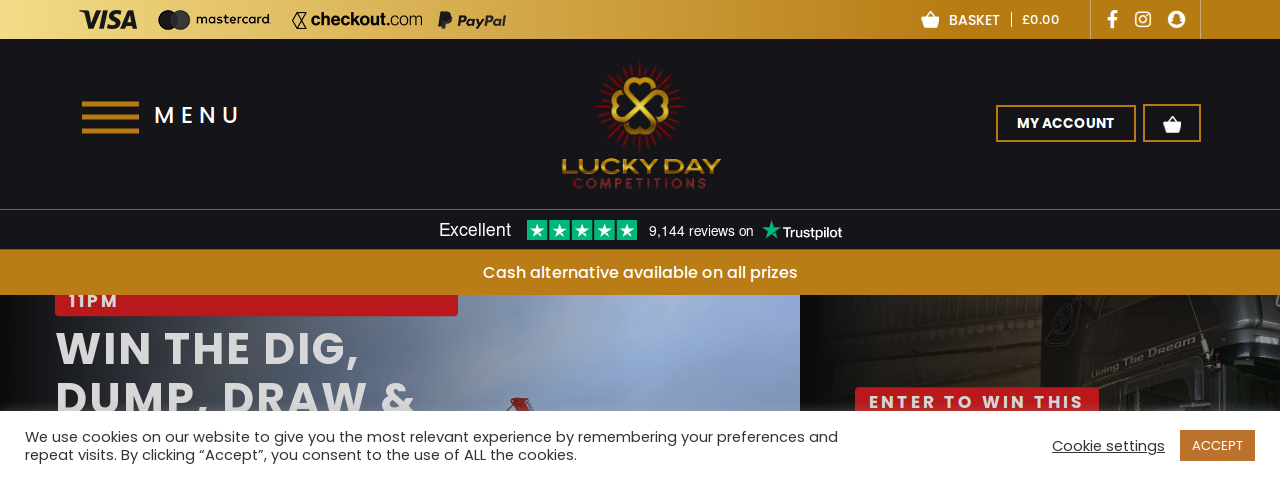Click the Lucky Day Competitions logo
1280x480 pixels.
tap(640, 126)
